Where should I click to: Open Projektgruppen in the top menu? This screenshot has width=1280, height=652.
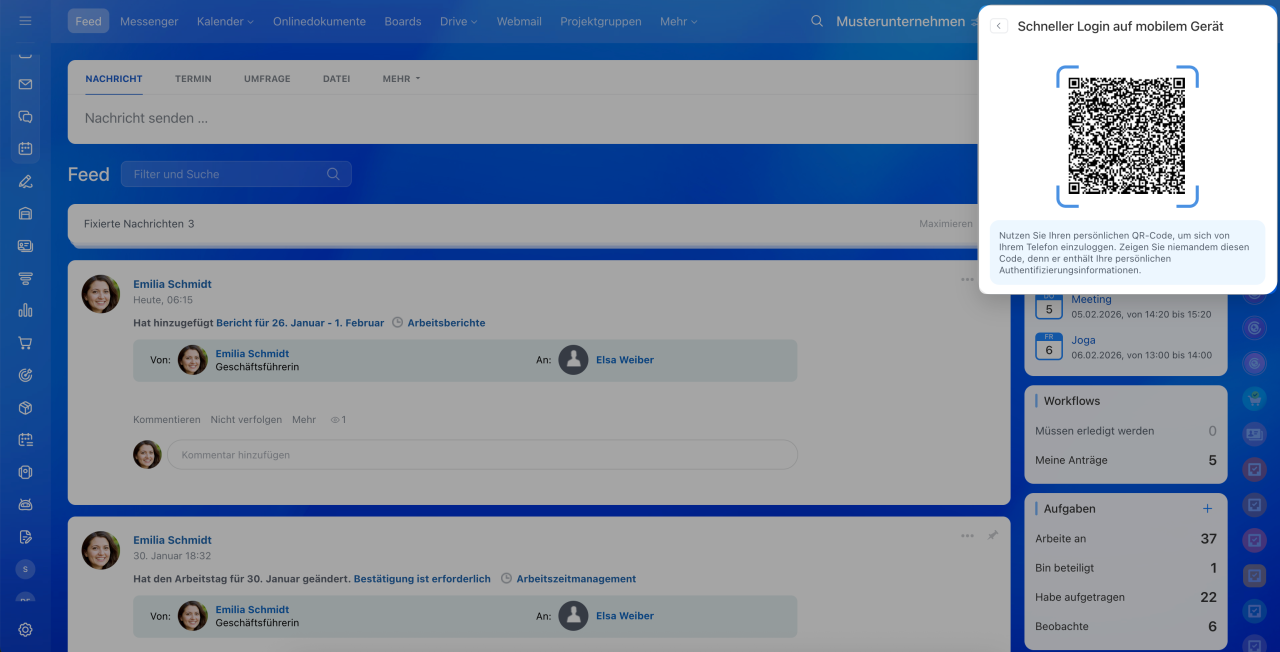(x=601, y=21)
